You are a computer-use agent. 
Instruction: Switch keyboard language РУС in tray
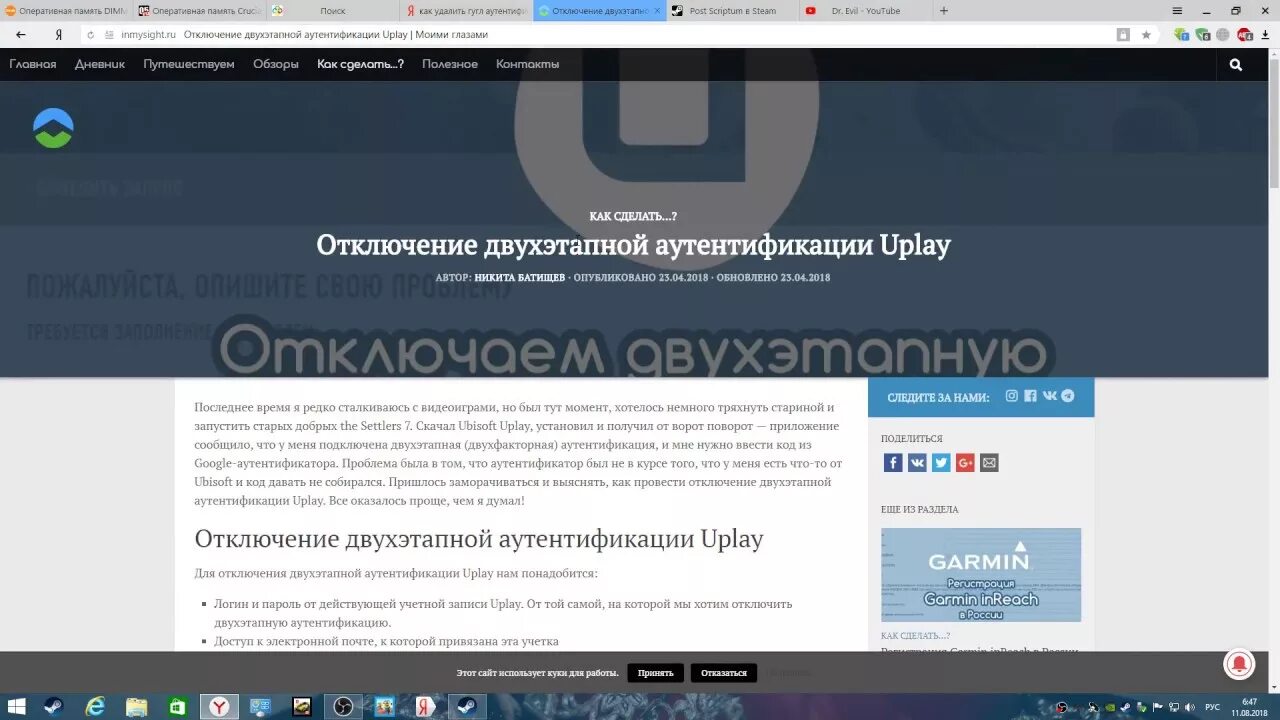[1212, 707]
